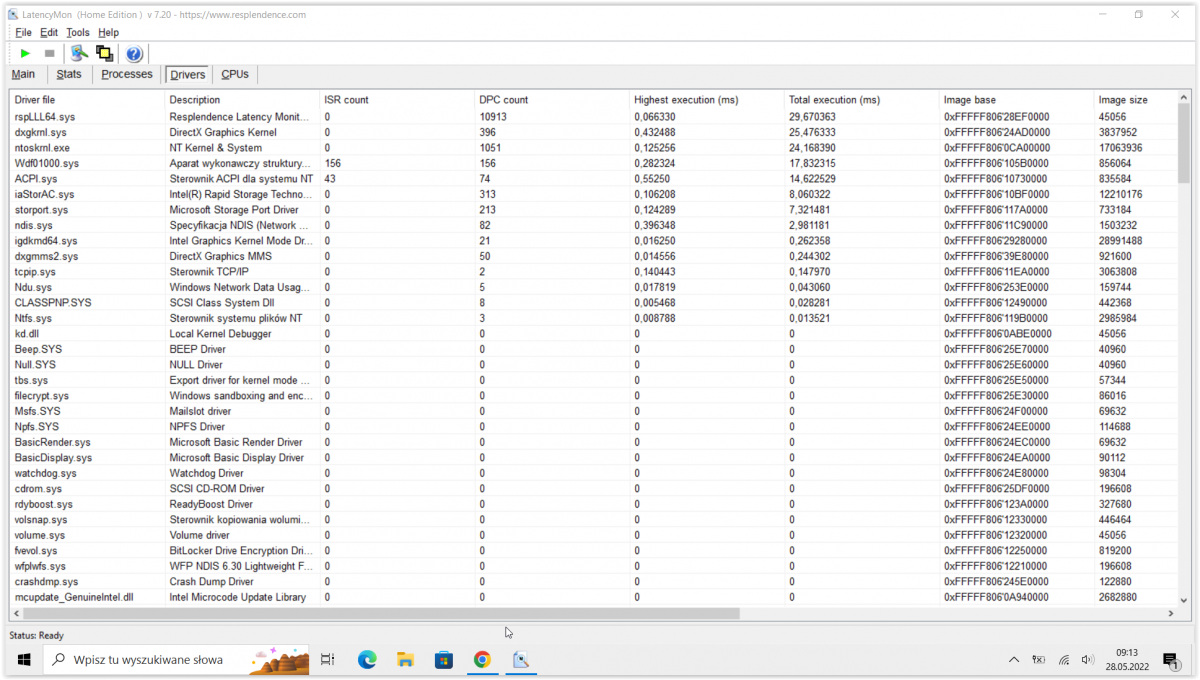Sort by Highest execution (ms) header
Screen dimensions: 1200x680
707,100
